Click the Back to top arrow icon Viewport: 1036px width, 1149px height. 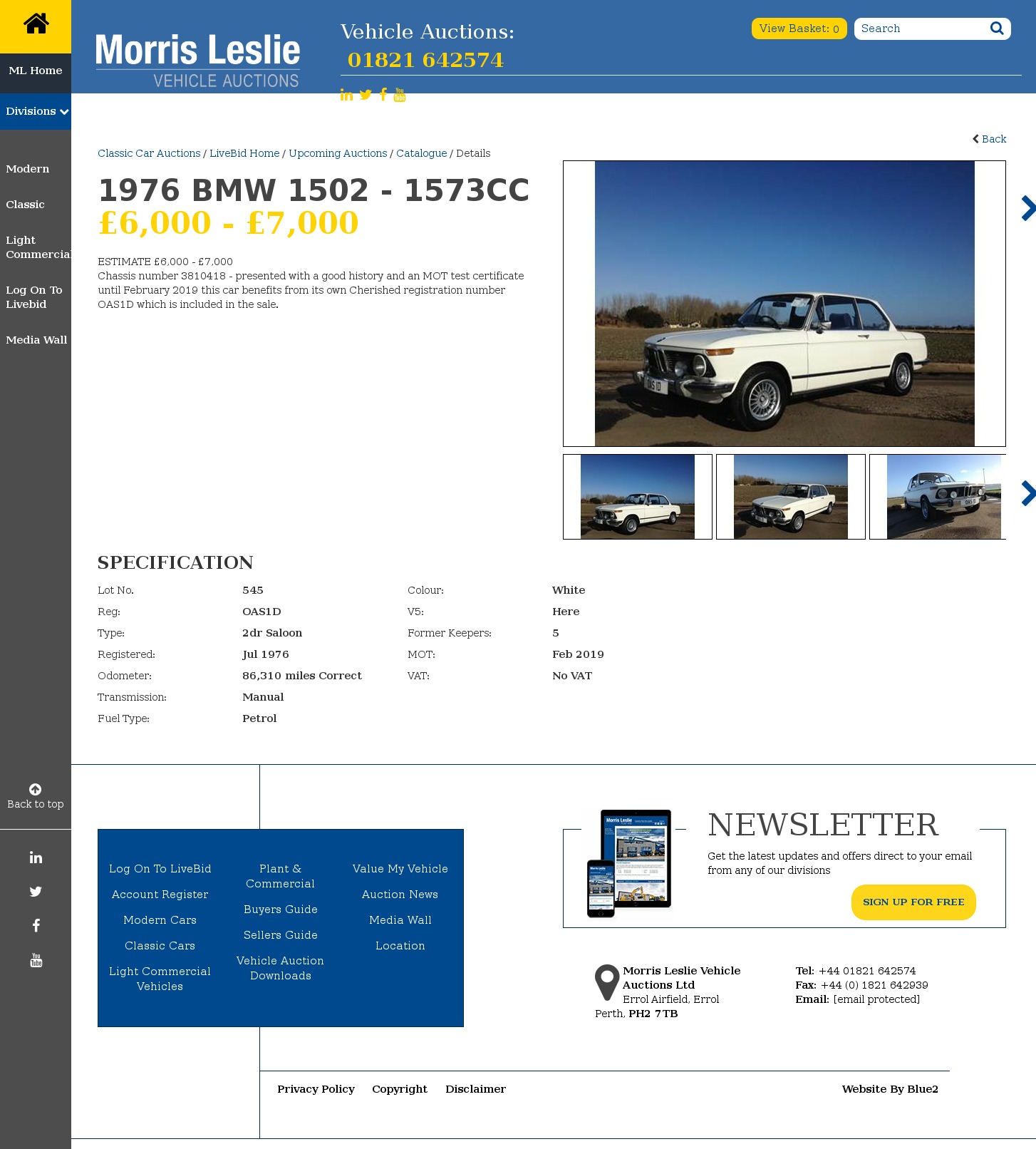[35, 789]
